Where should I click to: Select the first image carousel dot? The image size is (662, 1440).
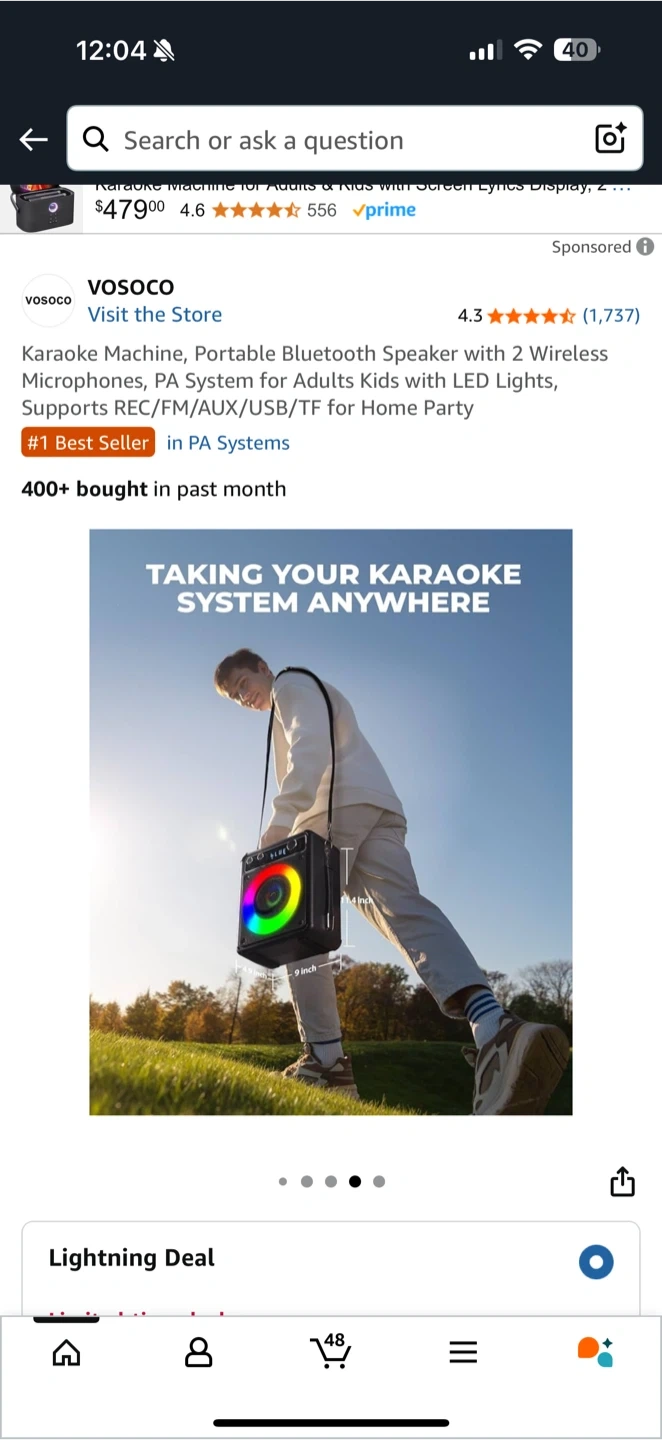(283, 1181)
